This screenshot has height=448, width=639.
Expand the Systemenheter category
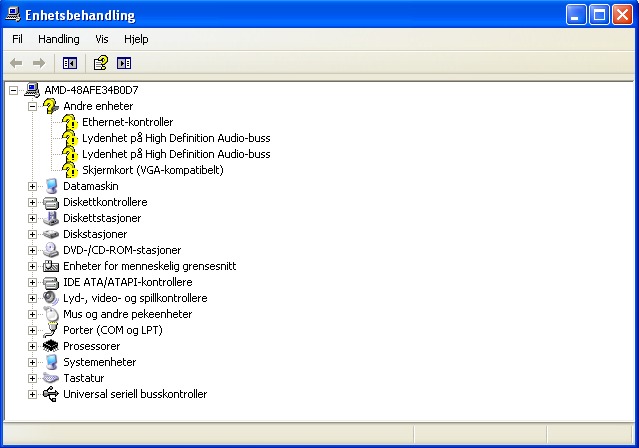(x=32, y=362)
